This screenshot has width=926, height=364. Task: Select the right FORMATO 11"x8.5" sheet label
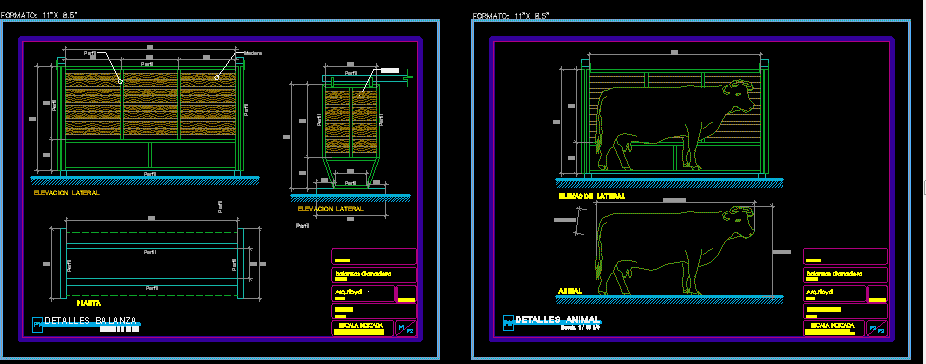click(x=511, y=16)
